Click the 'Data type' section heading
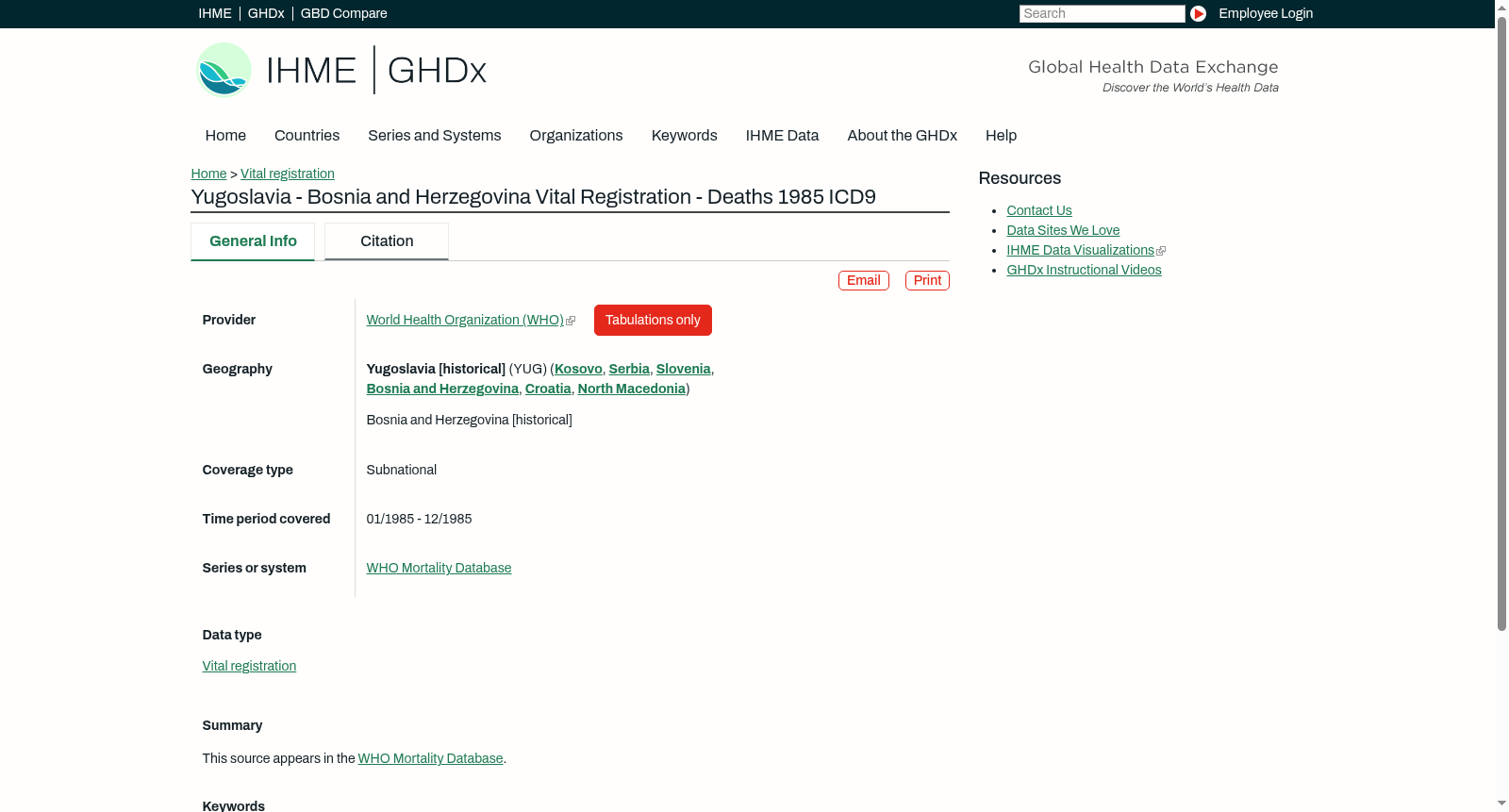This screenshot has height=812, width=1509. pos(232,636)
